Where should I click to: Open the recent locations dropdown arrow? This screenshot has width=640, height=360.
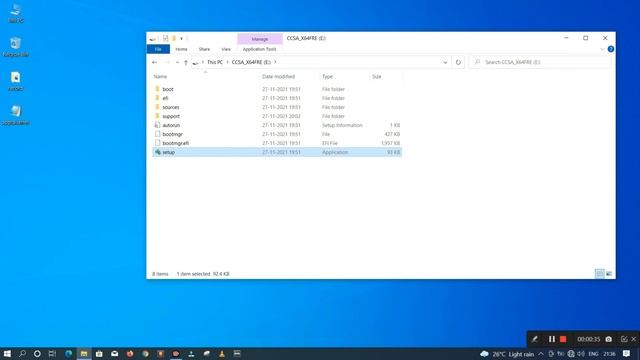(x=177, y=62)
